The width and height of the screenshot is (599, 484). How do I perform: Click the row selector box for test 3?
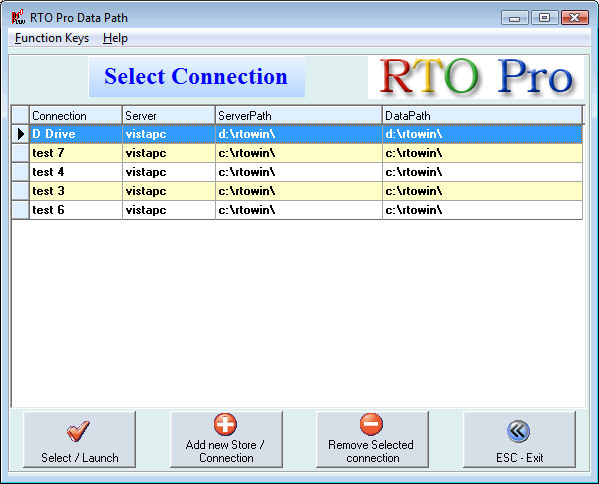pyautogui.click(x=21, y=191)
